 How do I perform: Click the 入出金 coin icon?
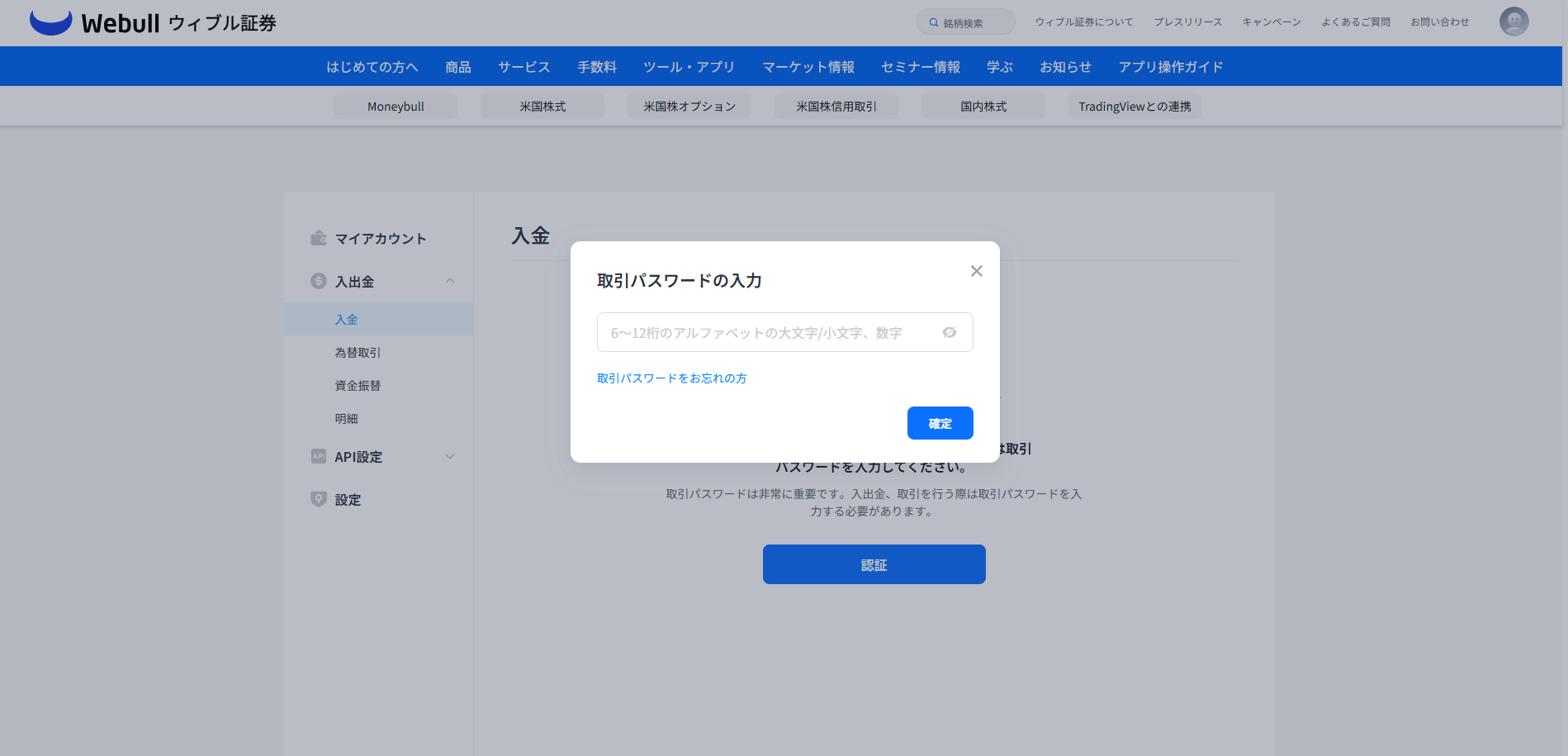(319, 281)
